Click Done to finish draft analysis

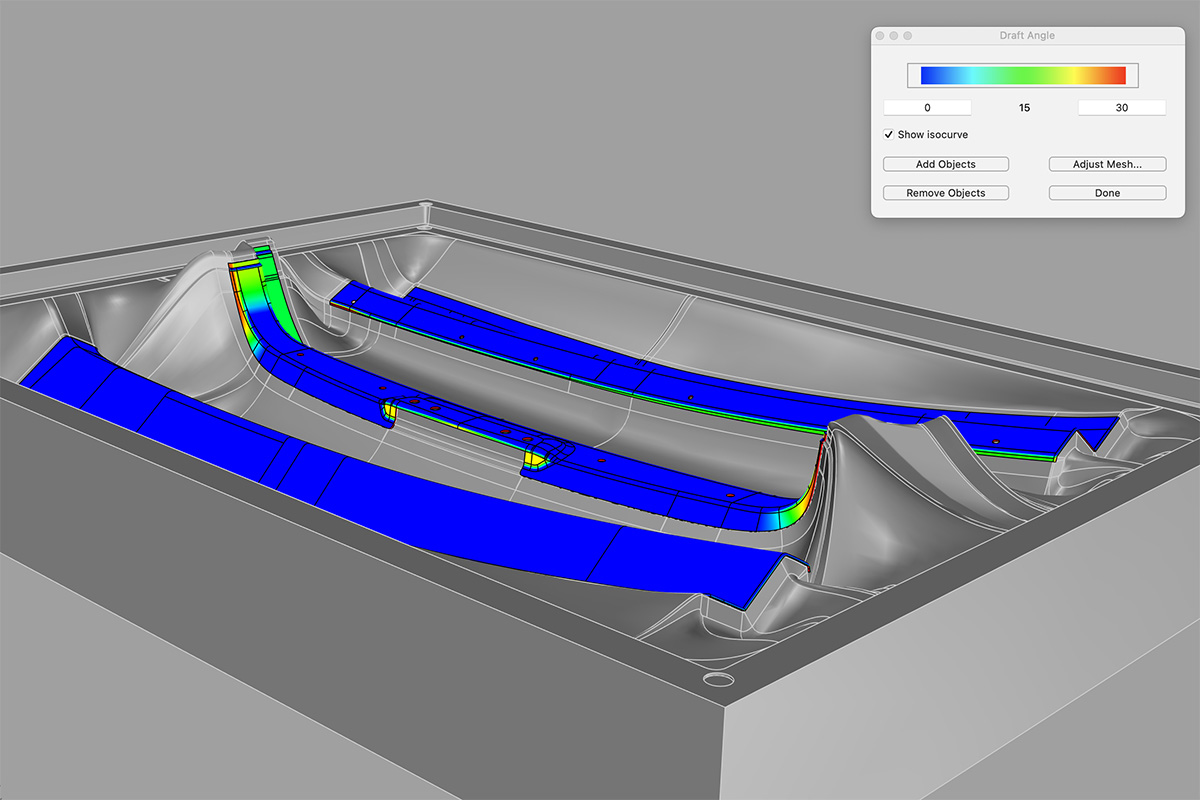1107,193
